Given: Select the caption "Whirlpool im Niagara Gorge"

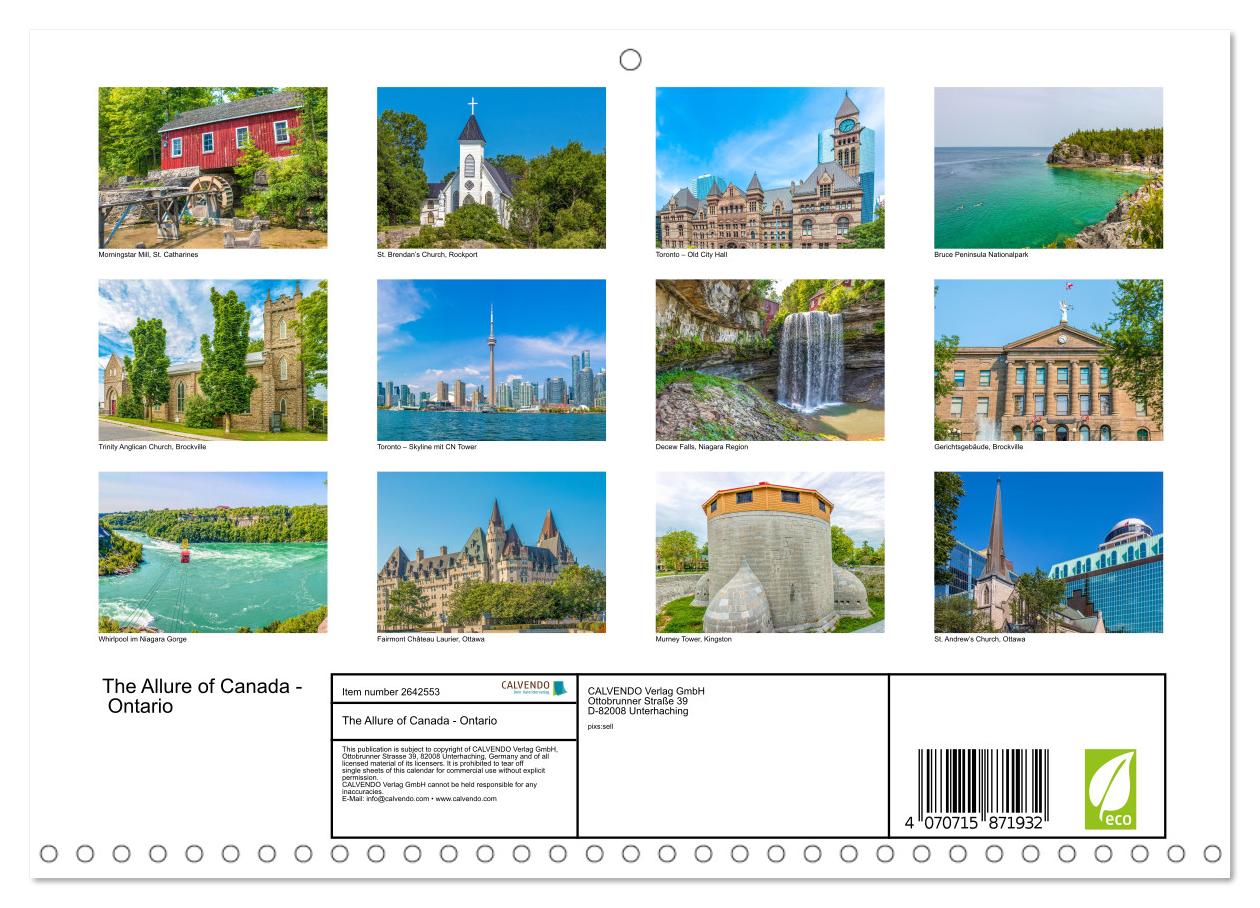Looking at the screenshot, I should click(x=143, y=639).
